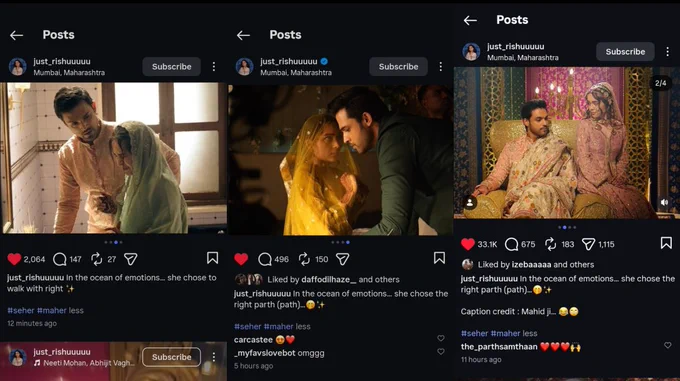This screenshot has height=381, width=680.
Task: Open just_rishuuuuu avatar in right panel header
Action: point(471,52)
